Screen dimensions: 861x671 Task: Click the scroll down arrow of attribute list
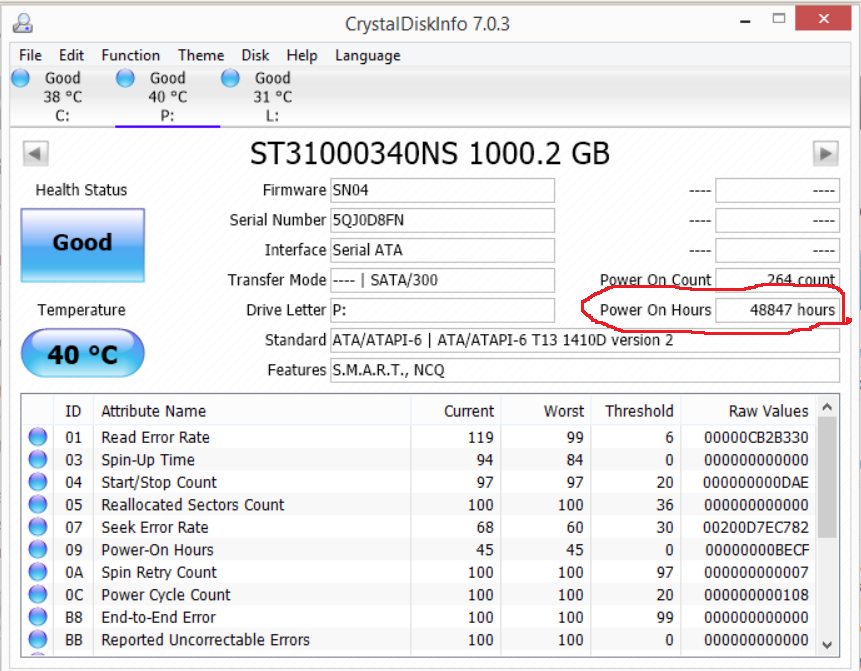[828, 645]
